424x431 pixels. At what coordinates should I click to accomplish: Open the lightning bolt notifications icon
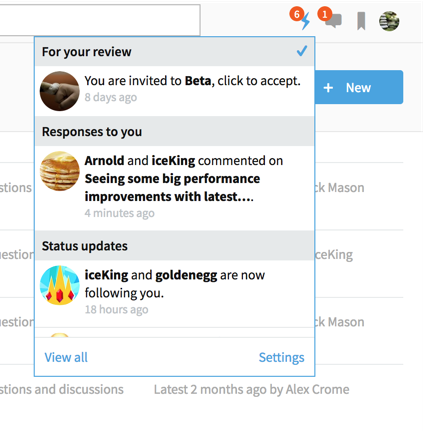305,22
